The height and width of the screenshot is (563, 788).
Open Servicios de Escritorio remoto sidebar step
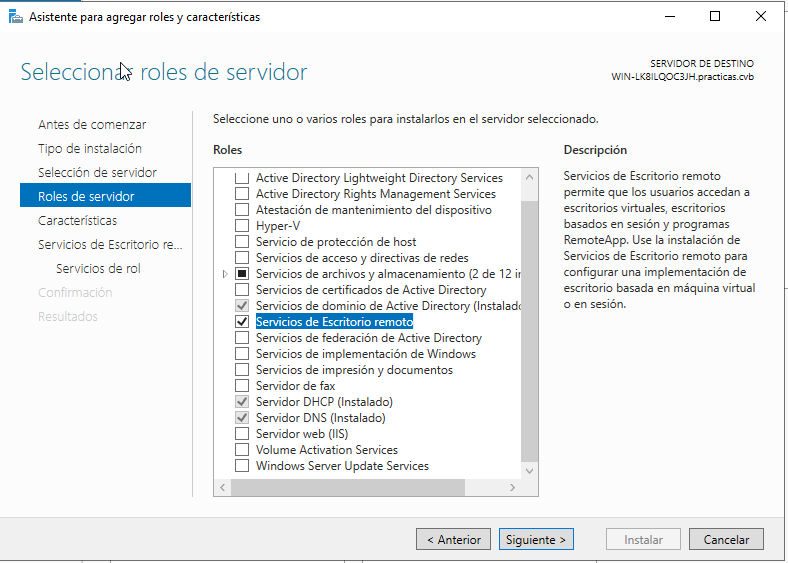click(110, 245)
